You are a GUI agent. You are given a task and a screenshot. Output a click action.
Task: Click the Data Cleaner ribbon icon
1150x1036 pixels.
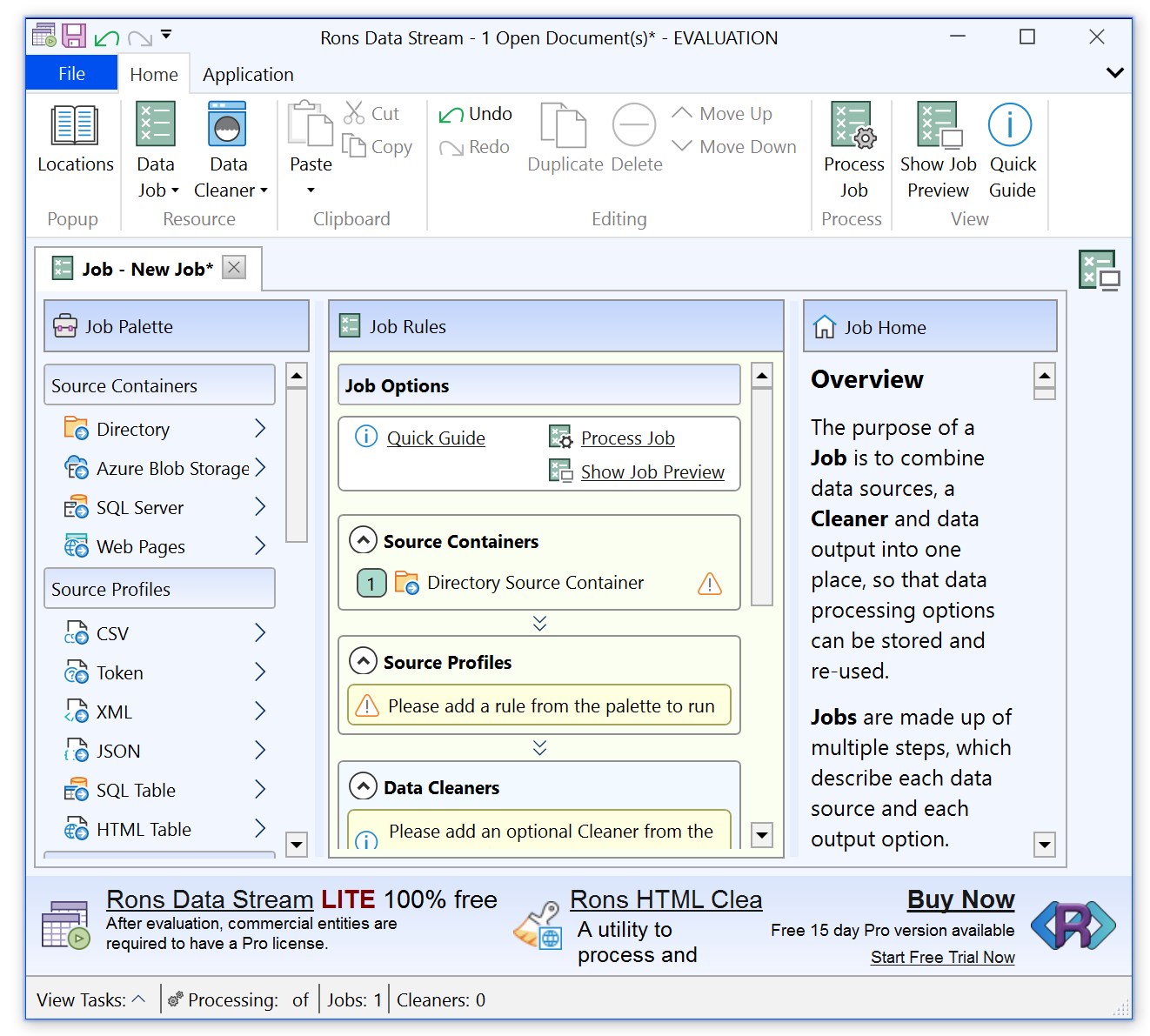pos(227,124)
